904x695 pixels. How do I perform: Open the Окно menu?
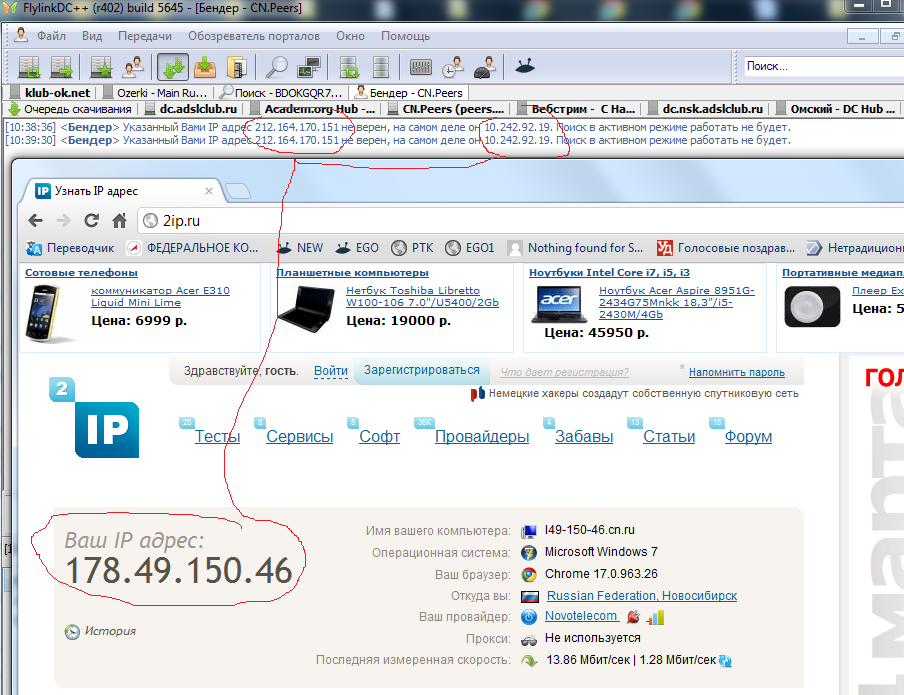[351, 36]
